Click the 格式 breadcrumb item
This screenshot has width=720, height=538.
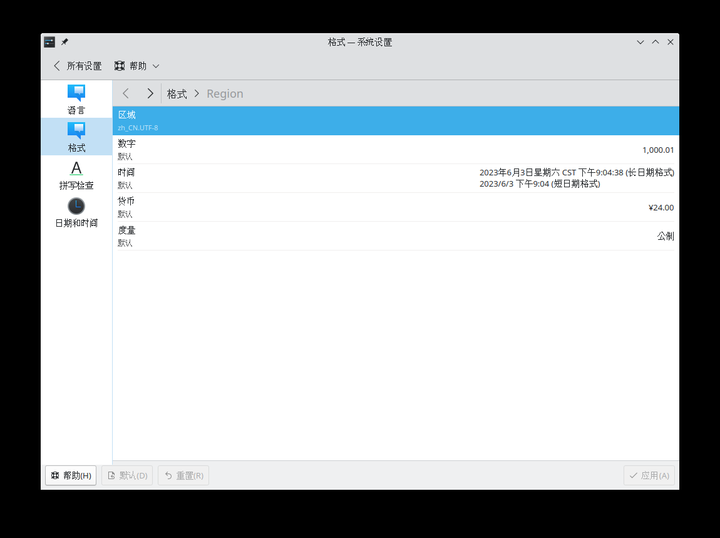point(177,94)
